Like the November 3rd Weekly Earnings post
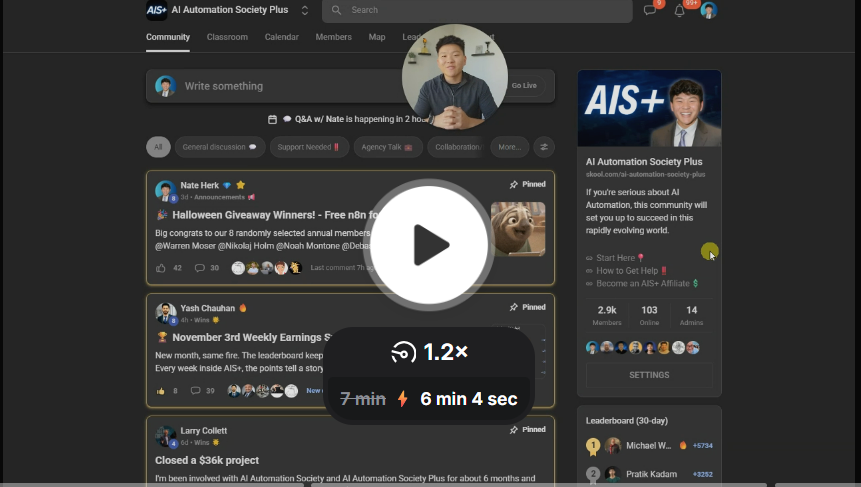This screenshot has height=487, width=861. 161,390
